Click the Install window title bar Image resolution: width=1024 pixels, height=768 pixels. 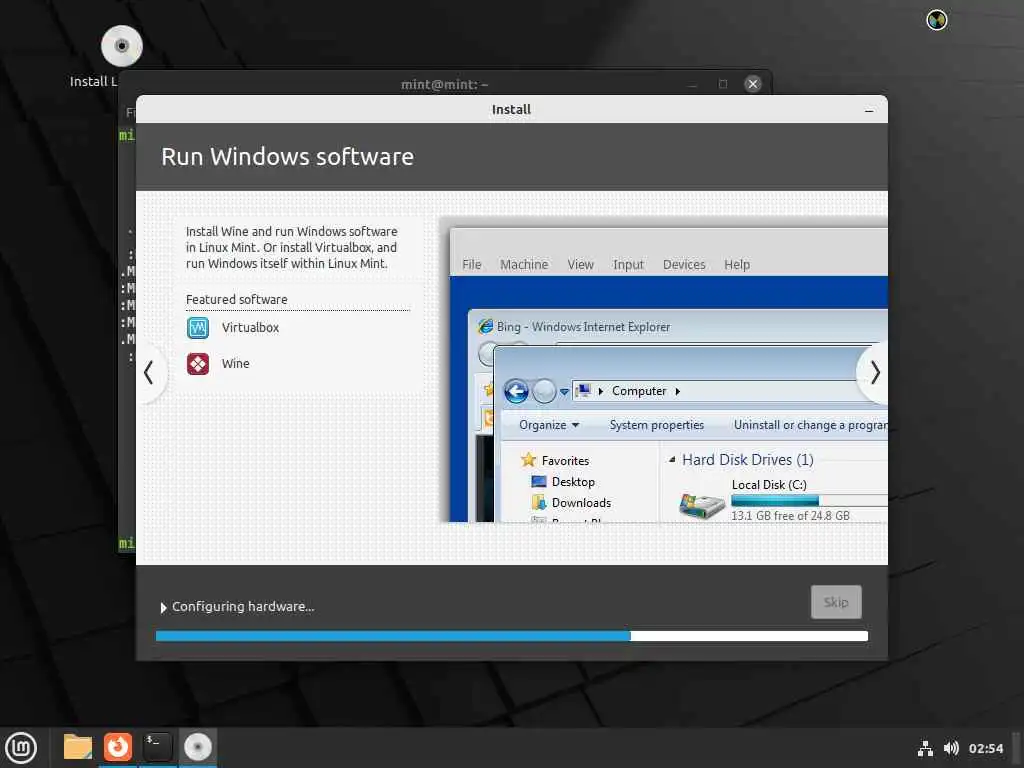(511, 110)
